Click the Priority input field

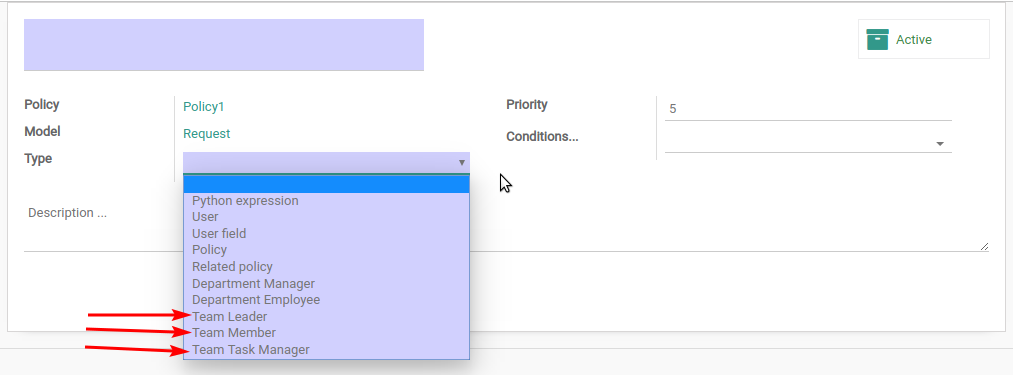click(x=808, y=109)
